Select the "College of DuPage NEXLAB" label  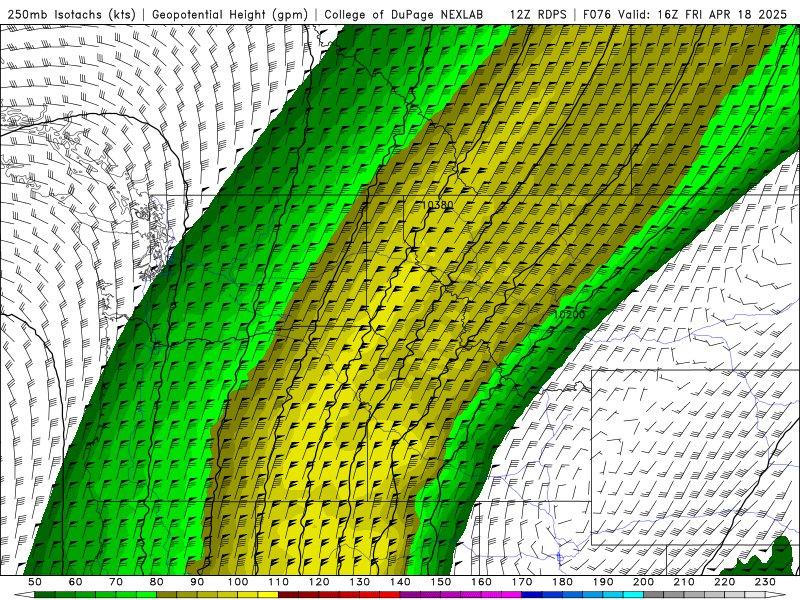click(403, 15)
